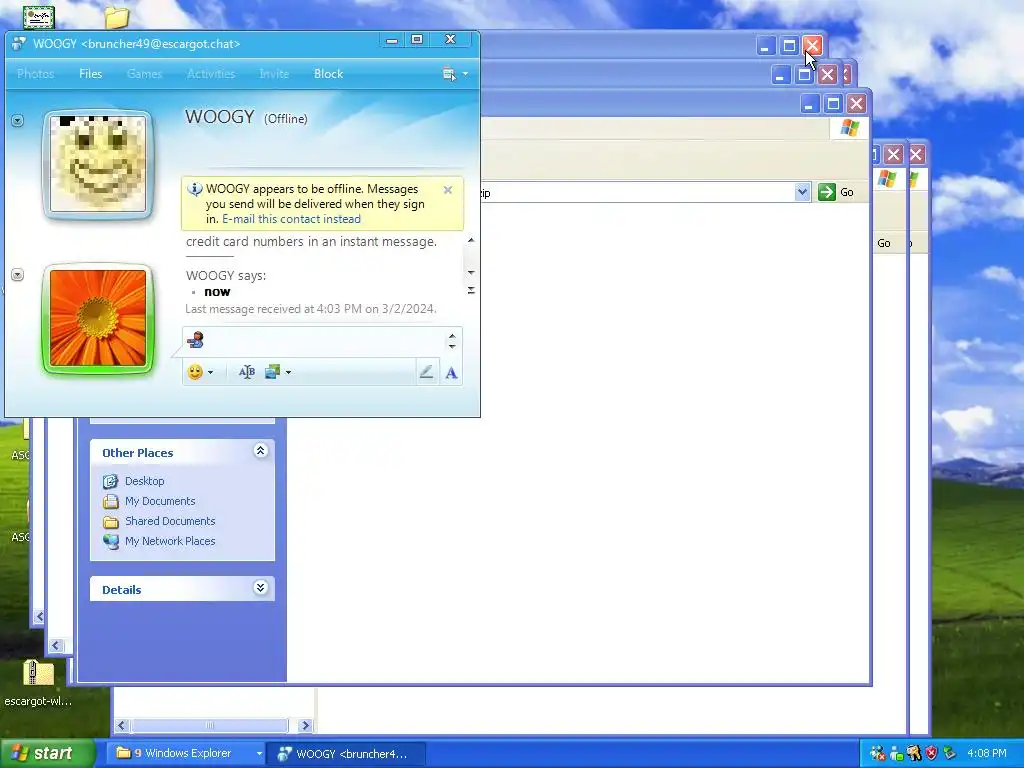The height and width of the screenshot is (768, 1024).
Task: Open the Explorer address bar dropdown
Action: pos(802,192)
